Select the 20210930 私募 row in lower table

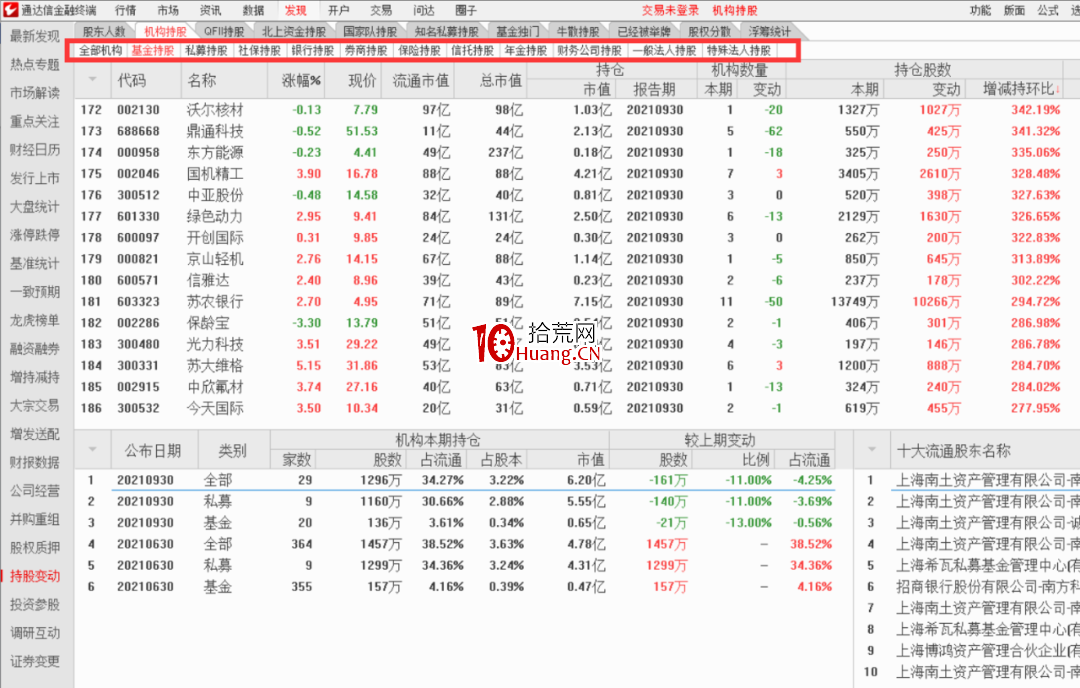[x=455, y=501]
